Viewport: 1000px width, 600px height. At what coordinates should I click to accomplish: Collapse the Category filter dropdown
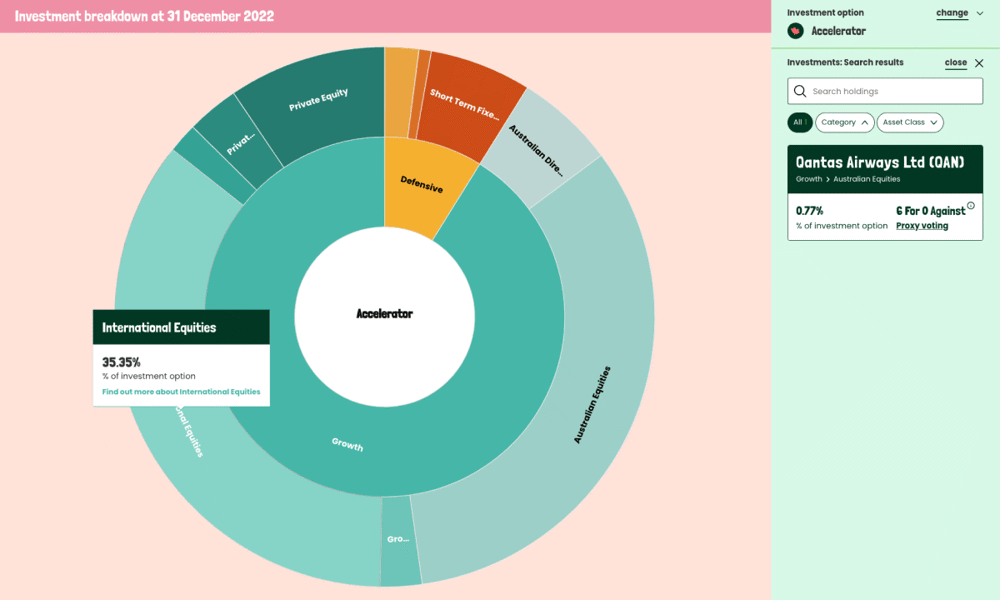click(846, 121)
